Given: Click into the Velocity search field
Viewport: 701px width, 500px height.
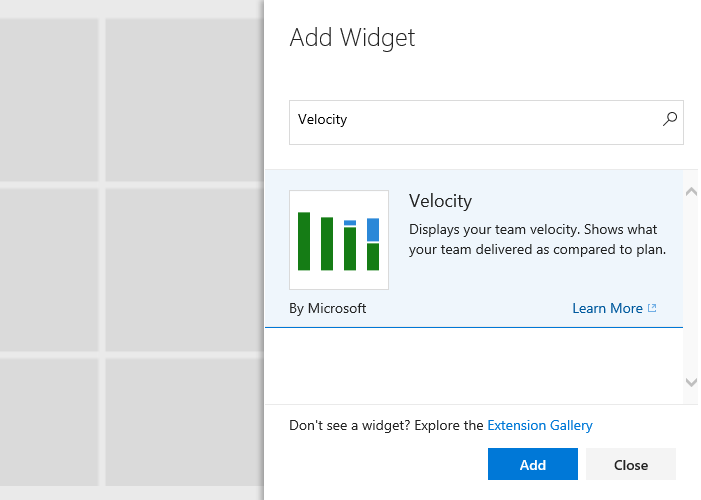Looking at the screenshot, I should [x=470, y=119].
